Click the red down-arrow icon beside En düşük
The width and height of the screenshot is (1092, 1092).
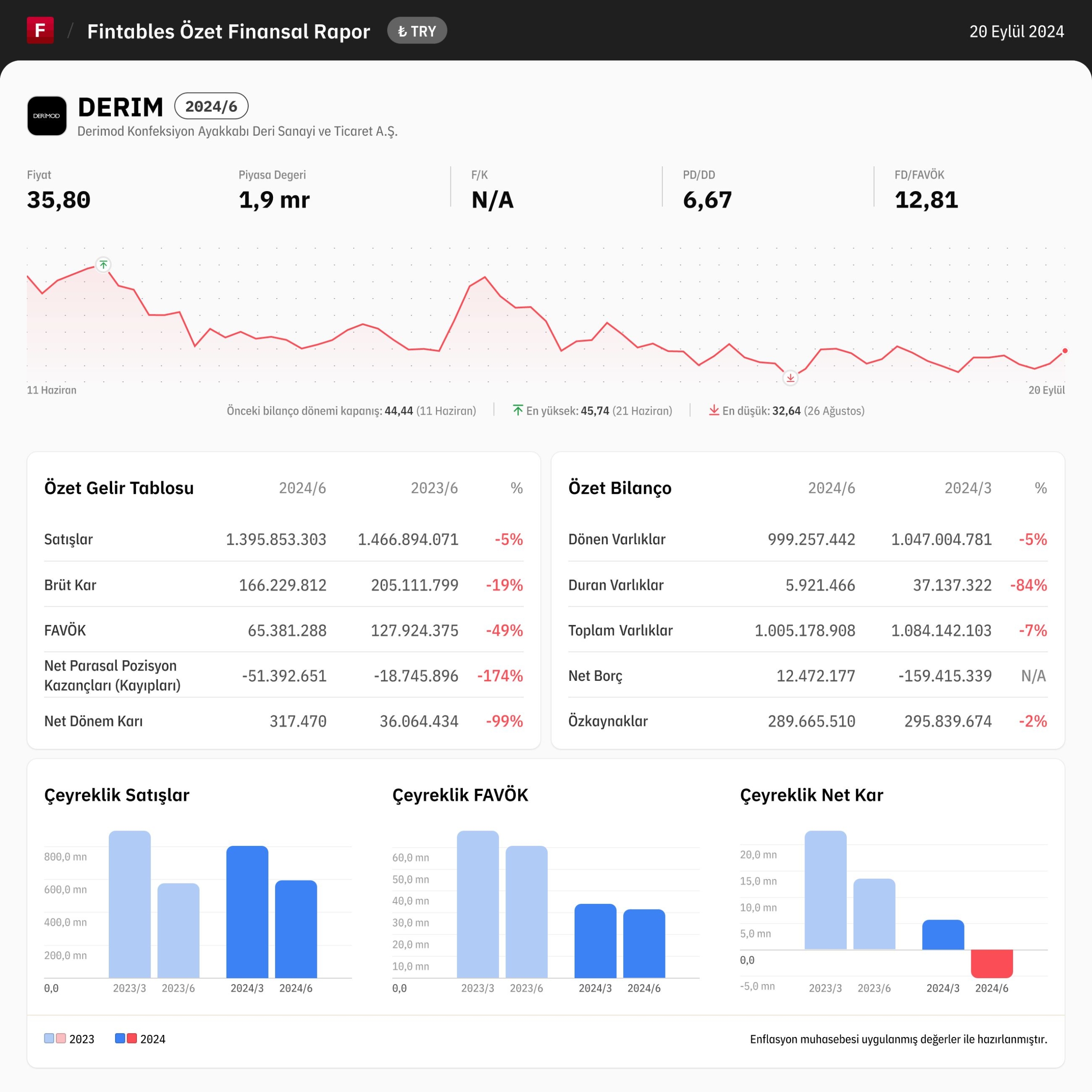714,410
